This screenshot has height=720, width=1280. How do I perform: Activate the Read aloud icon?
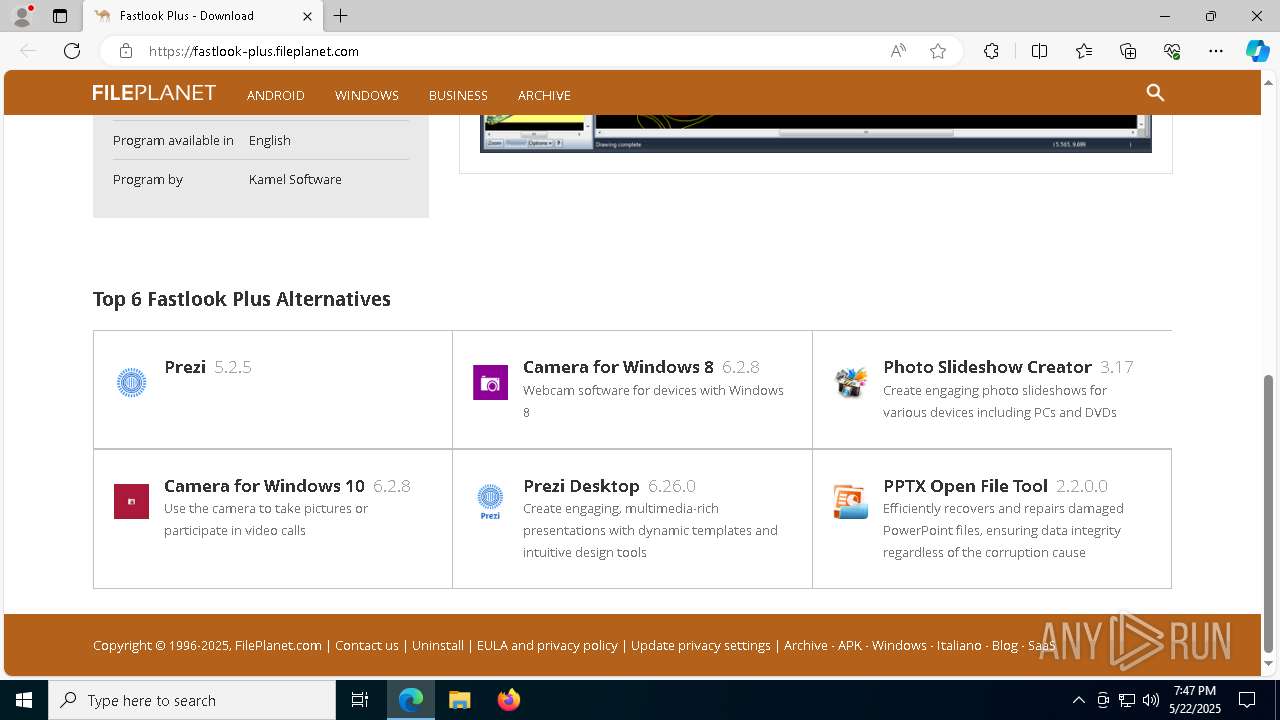[x=898, y=51]
